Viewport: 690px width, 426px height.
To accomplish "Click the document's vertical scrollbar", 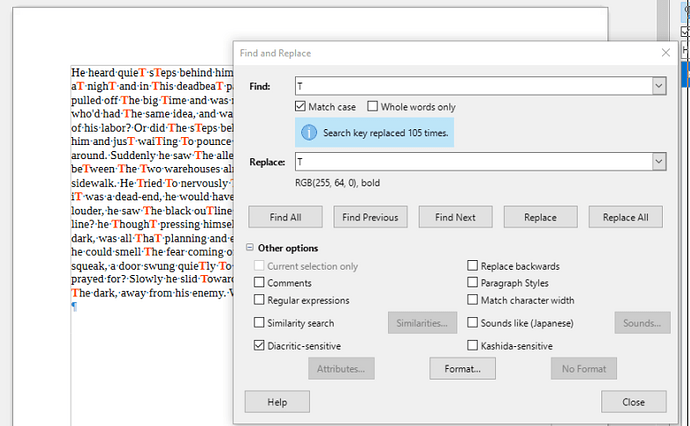I will point(662,22).
